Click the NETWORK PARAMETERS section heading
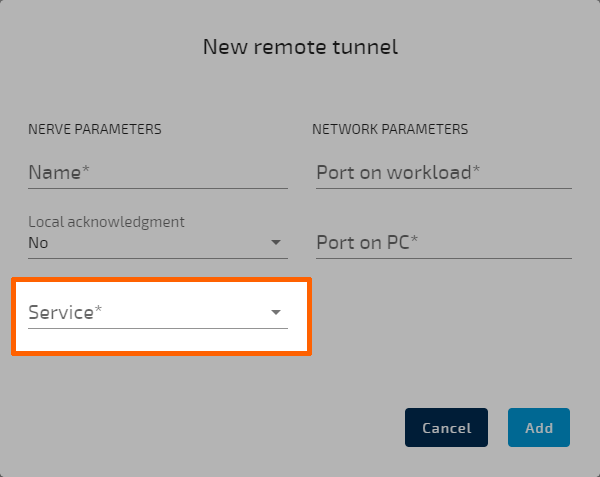This screenshot has width=600, height=477. 390,129
